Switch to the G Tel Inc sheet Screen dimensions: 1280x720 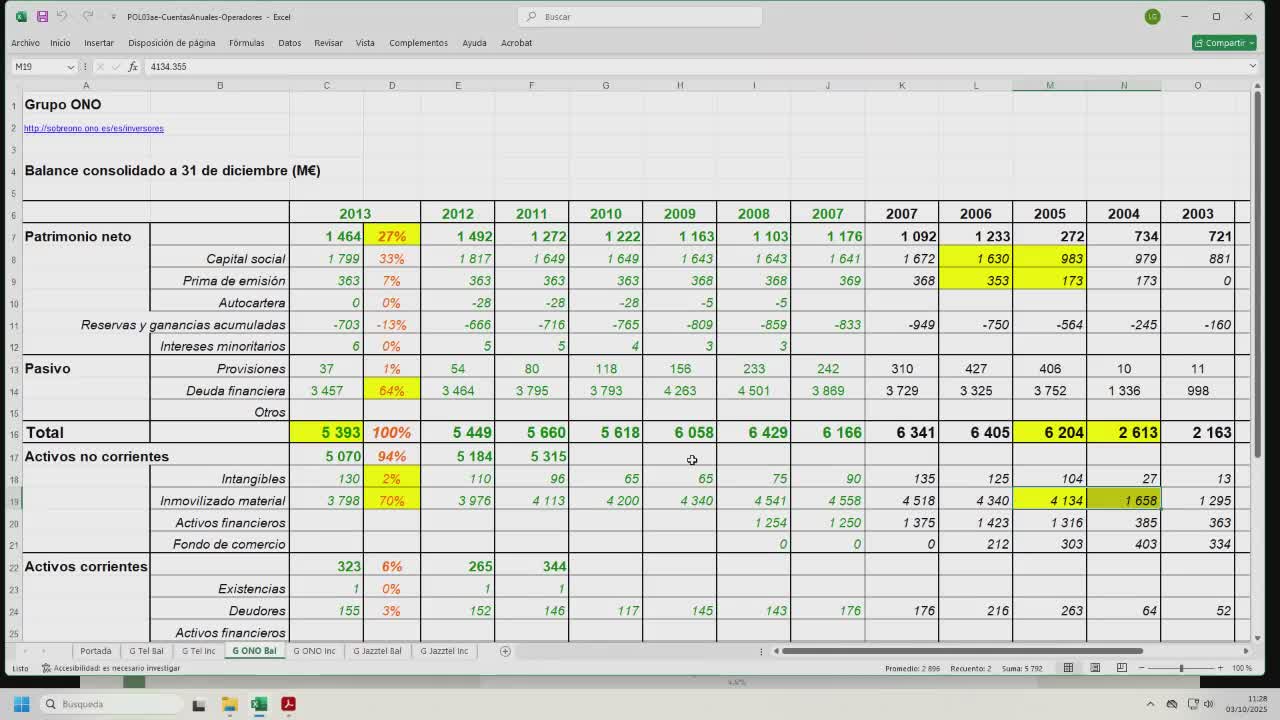198,651
